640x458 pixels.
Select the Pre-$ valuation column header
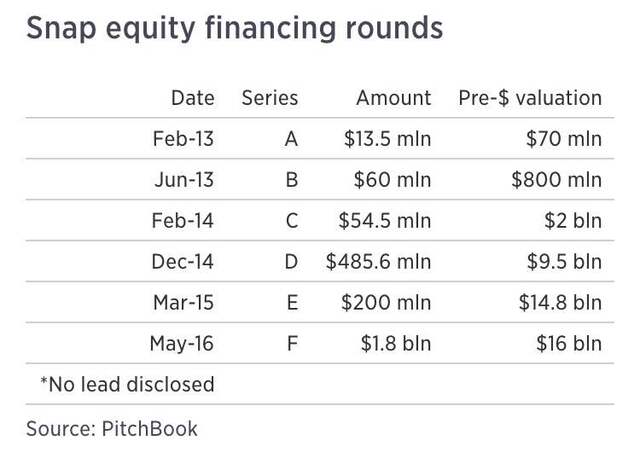(530, 98)
